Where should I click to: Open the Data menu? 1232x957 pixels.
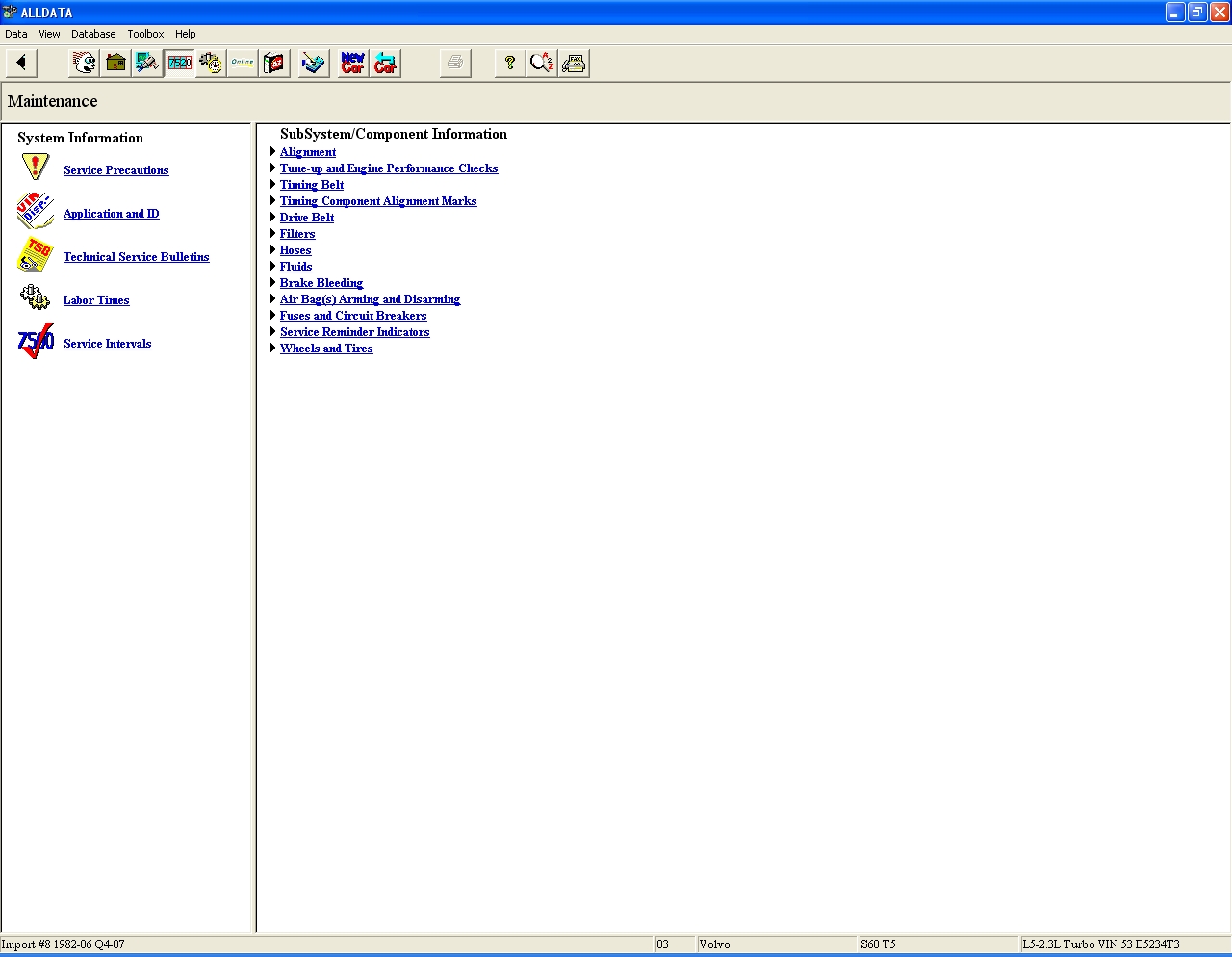click(16, 34)
